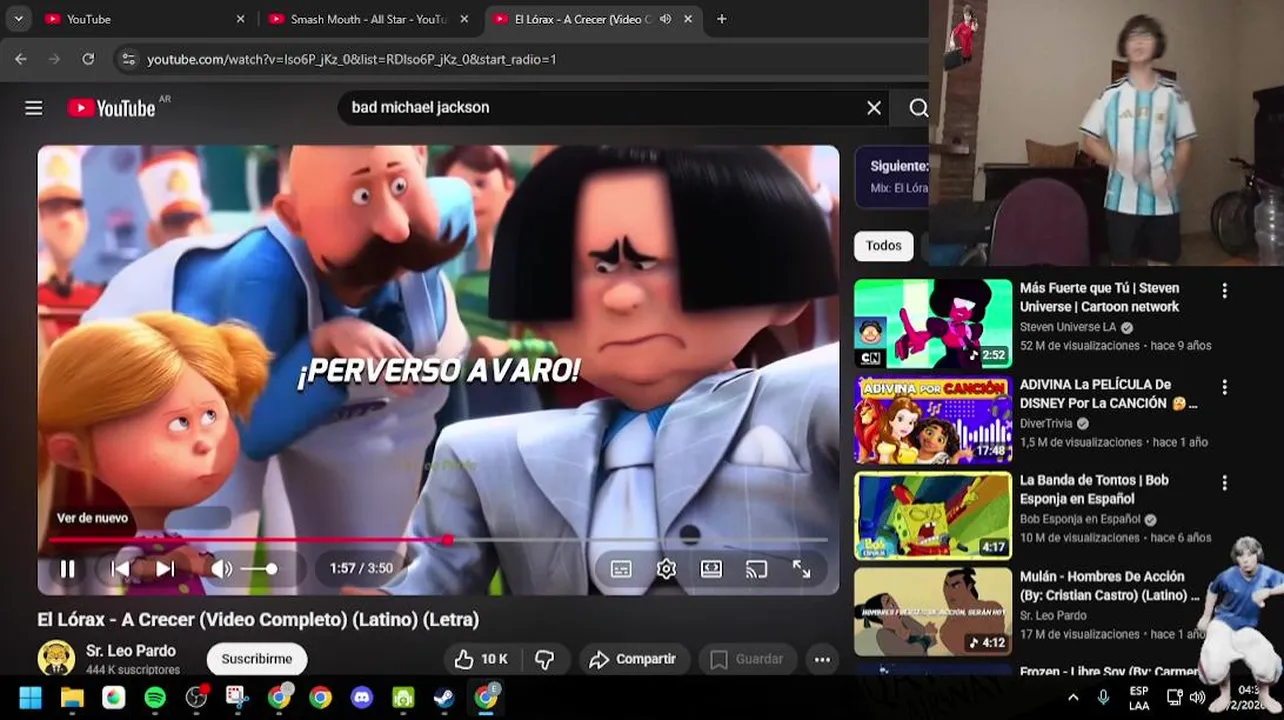This screenshot has height=720, width=1284.
Task: Mute tab via the tab audio icon
Action: [665, 19]
